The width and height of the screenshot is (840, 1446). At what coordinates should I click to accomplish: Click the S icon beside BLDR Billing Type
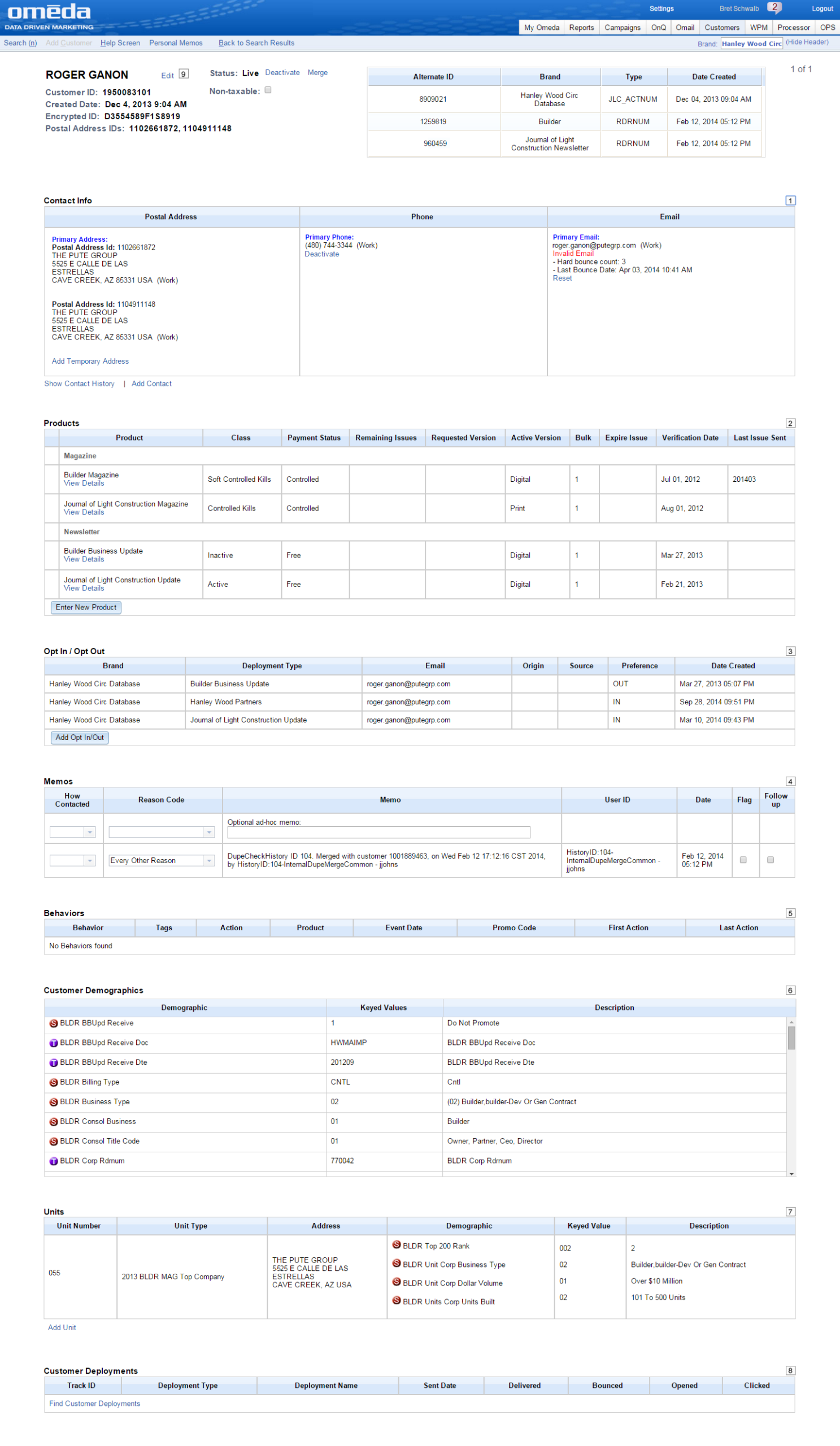tap(53, 1083)
